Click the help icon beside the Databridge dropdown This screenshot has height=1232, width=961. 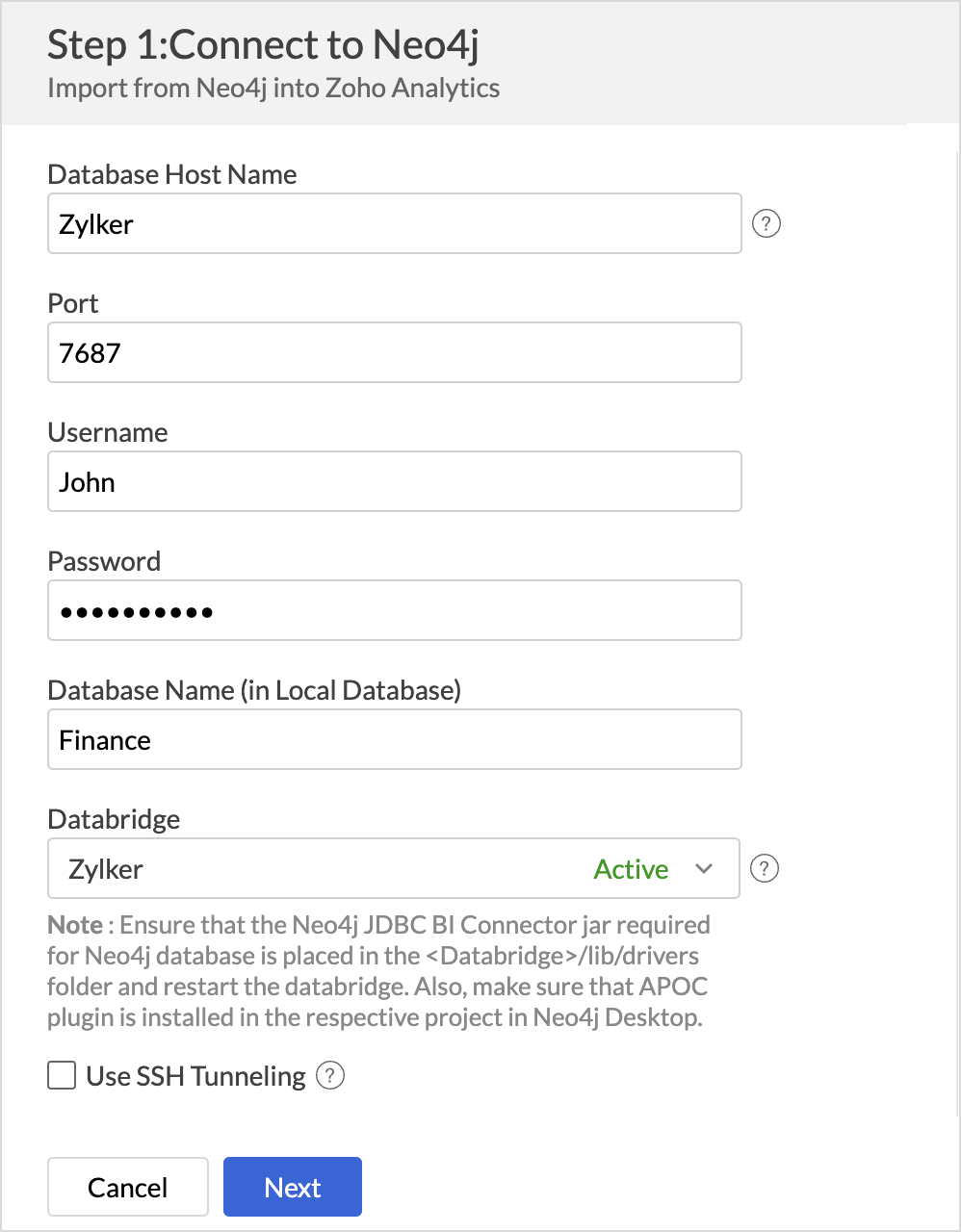[765, 868]
